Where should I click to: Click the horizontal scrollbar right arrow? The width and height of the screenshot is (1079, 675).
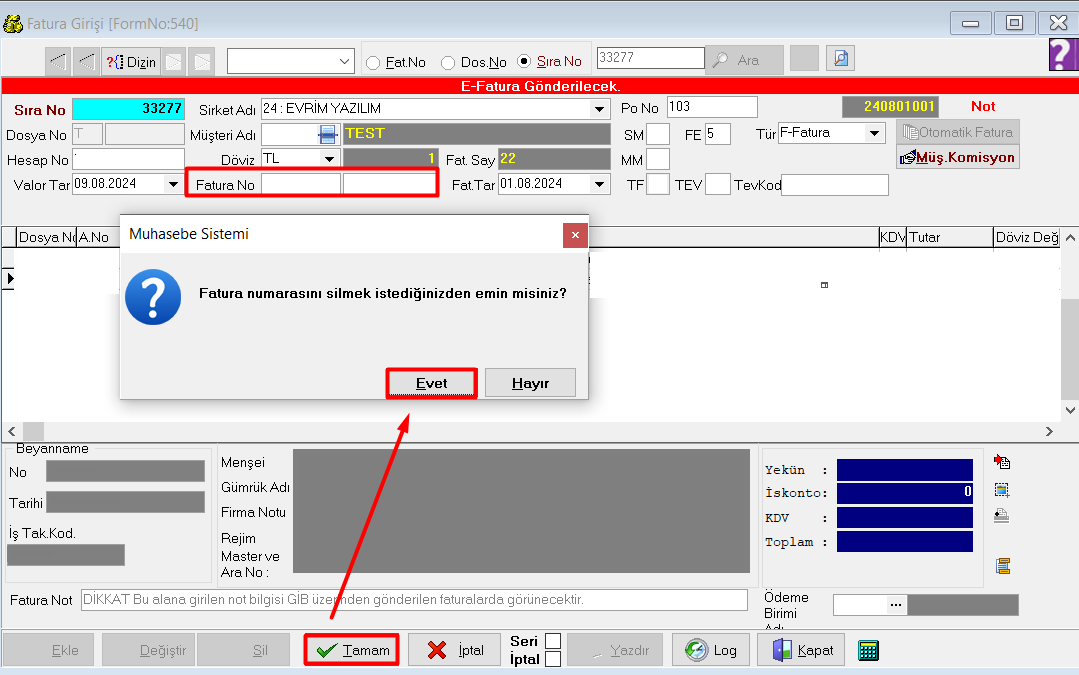click(x=1050, y=431)
